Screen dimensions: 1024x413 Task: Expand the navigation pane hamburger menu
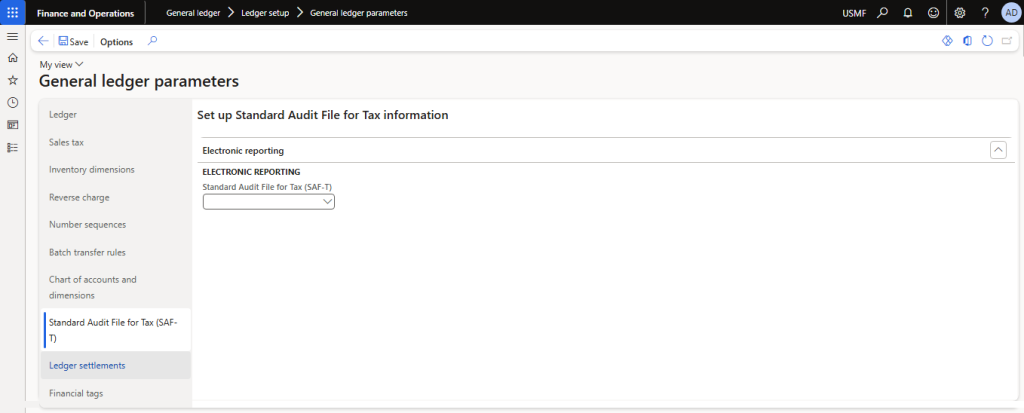tap(13, 36)
